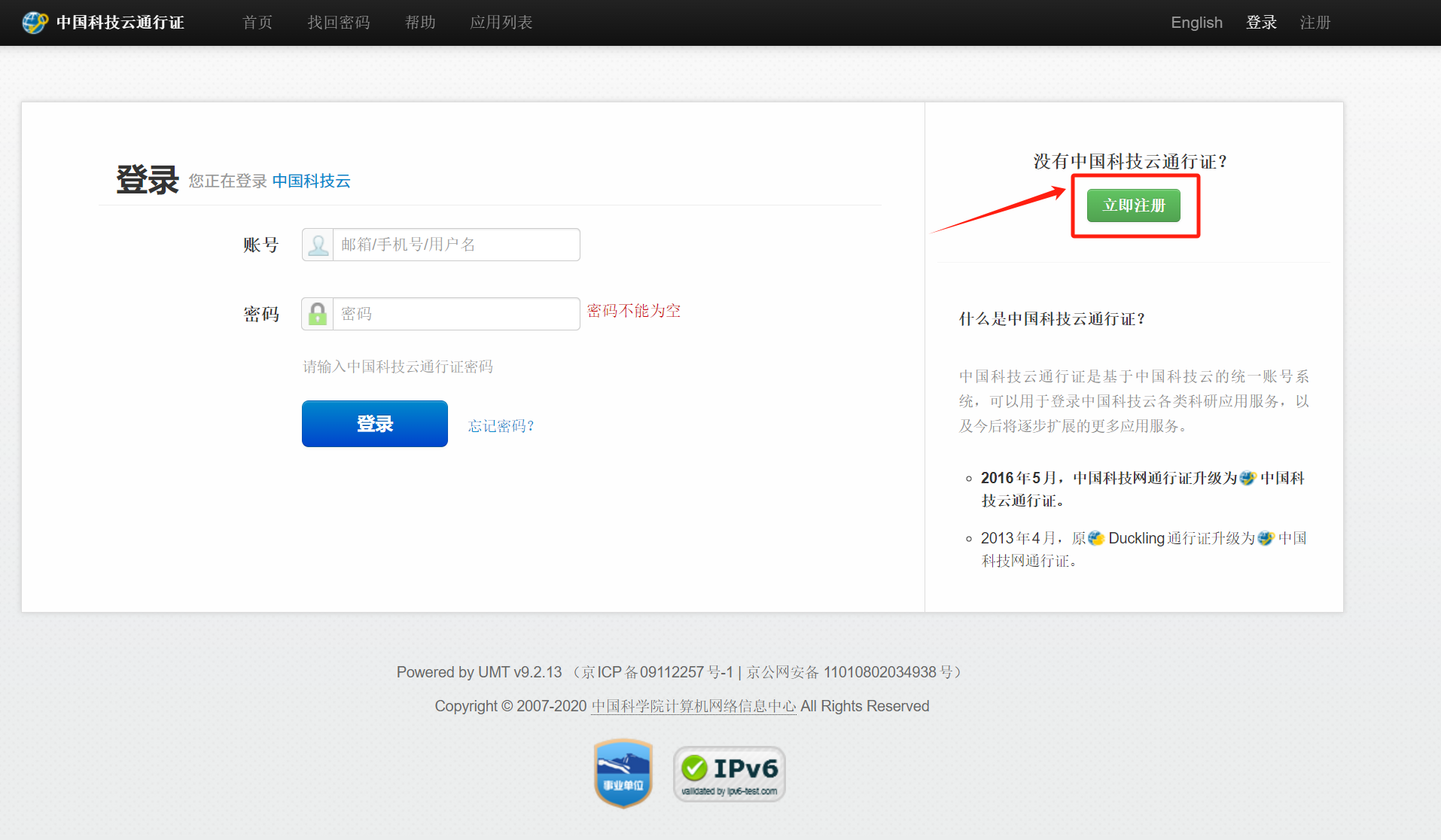Image resolution: width=1441 pixels, height=840 pixels.
Task: Click 登录 in the top-right navigation
Action: coord(1261,23)
